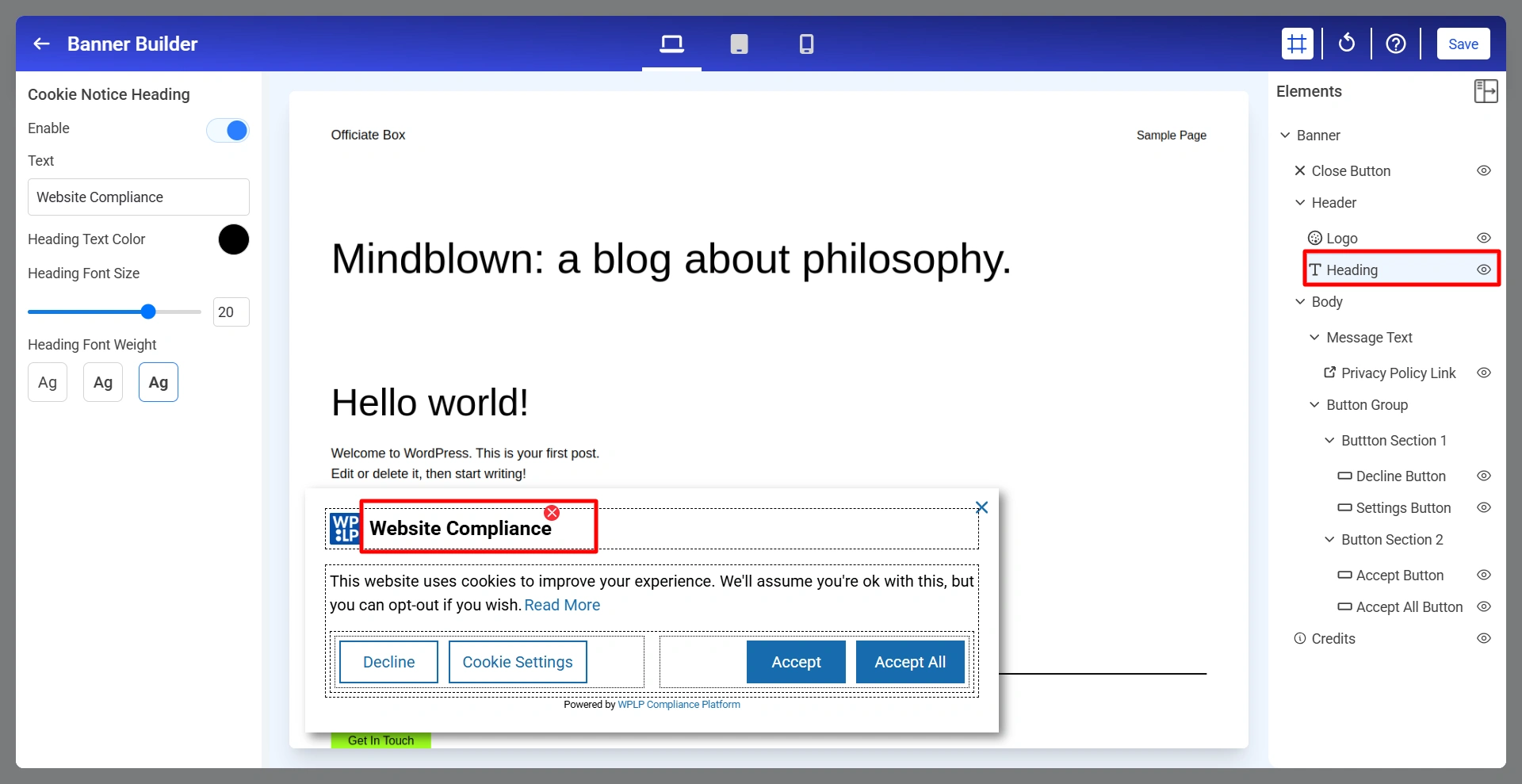1522x784 pixels.
Task: Select the light font weight Ag option
Action: (x=48, y=382)
